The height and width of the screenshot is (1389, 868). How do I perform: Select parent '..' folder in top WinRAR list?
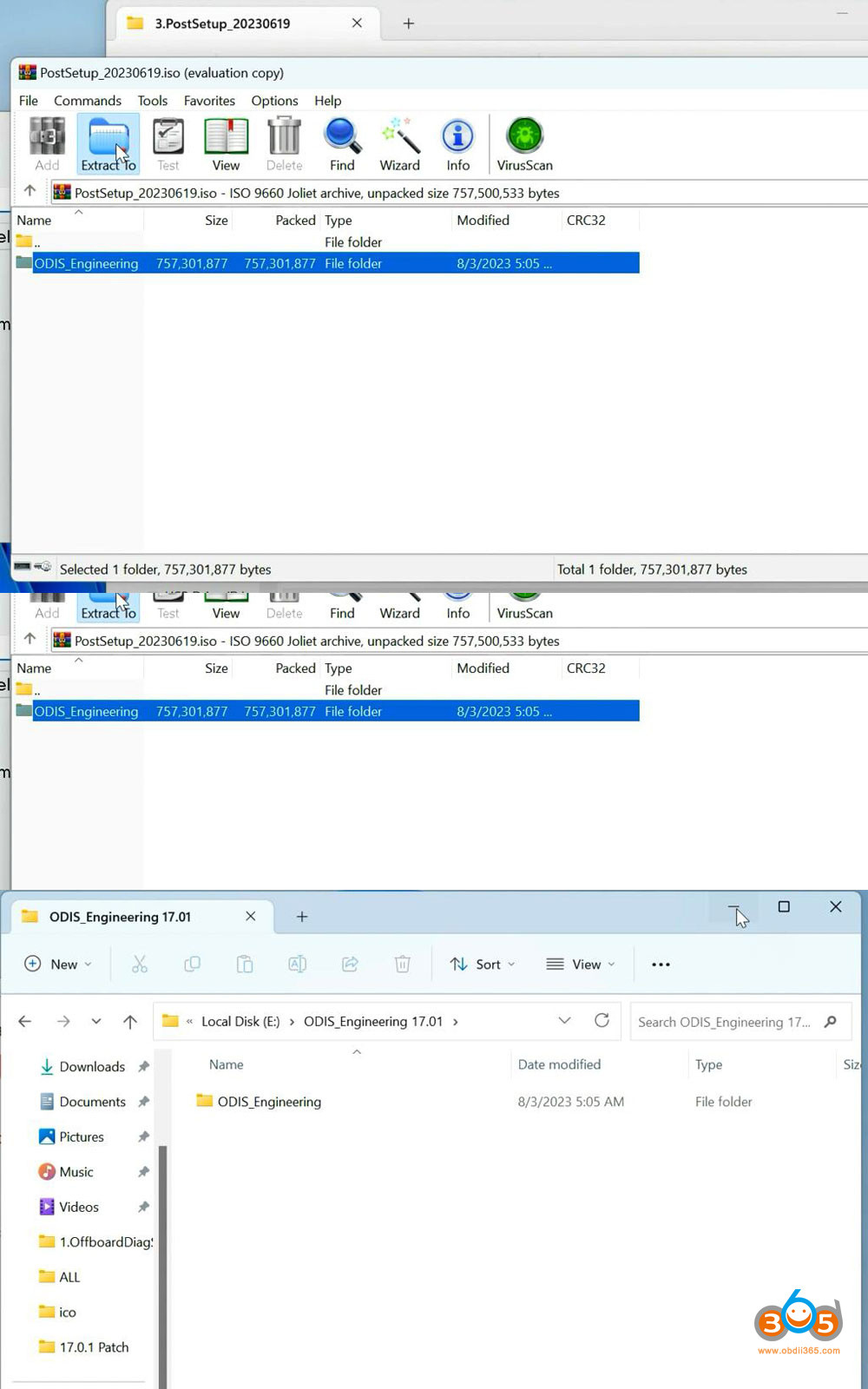coord(28,242)
